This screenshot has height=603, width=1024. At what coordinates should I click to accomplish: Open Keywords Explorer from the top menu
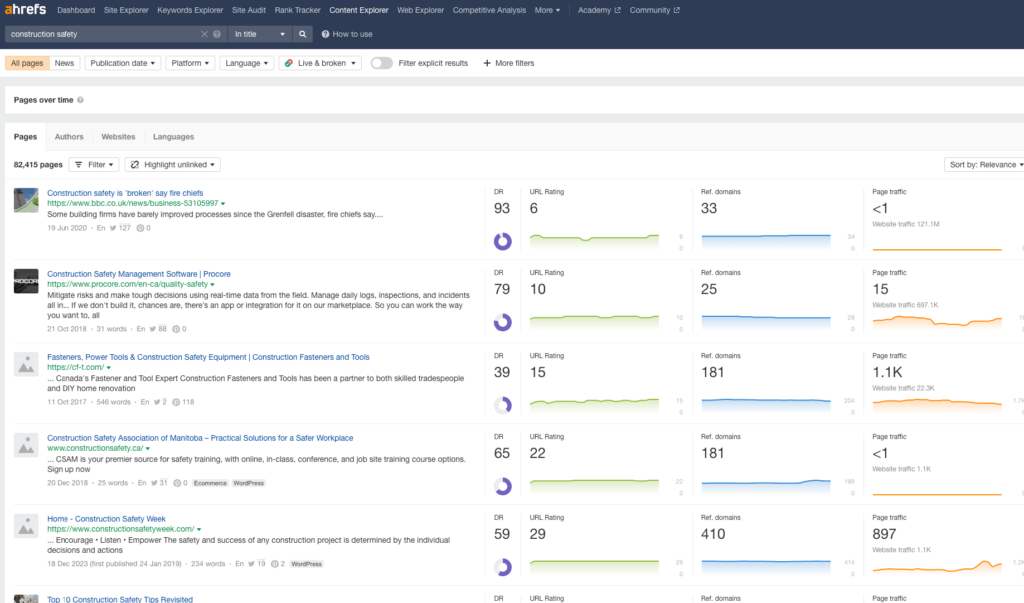pyautogui.click(x=190, y=10)
